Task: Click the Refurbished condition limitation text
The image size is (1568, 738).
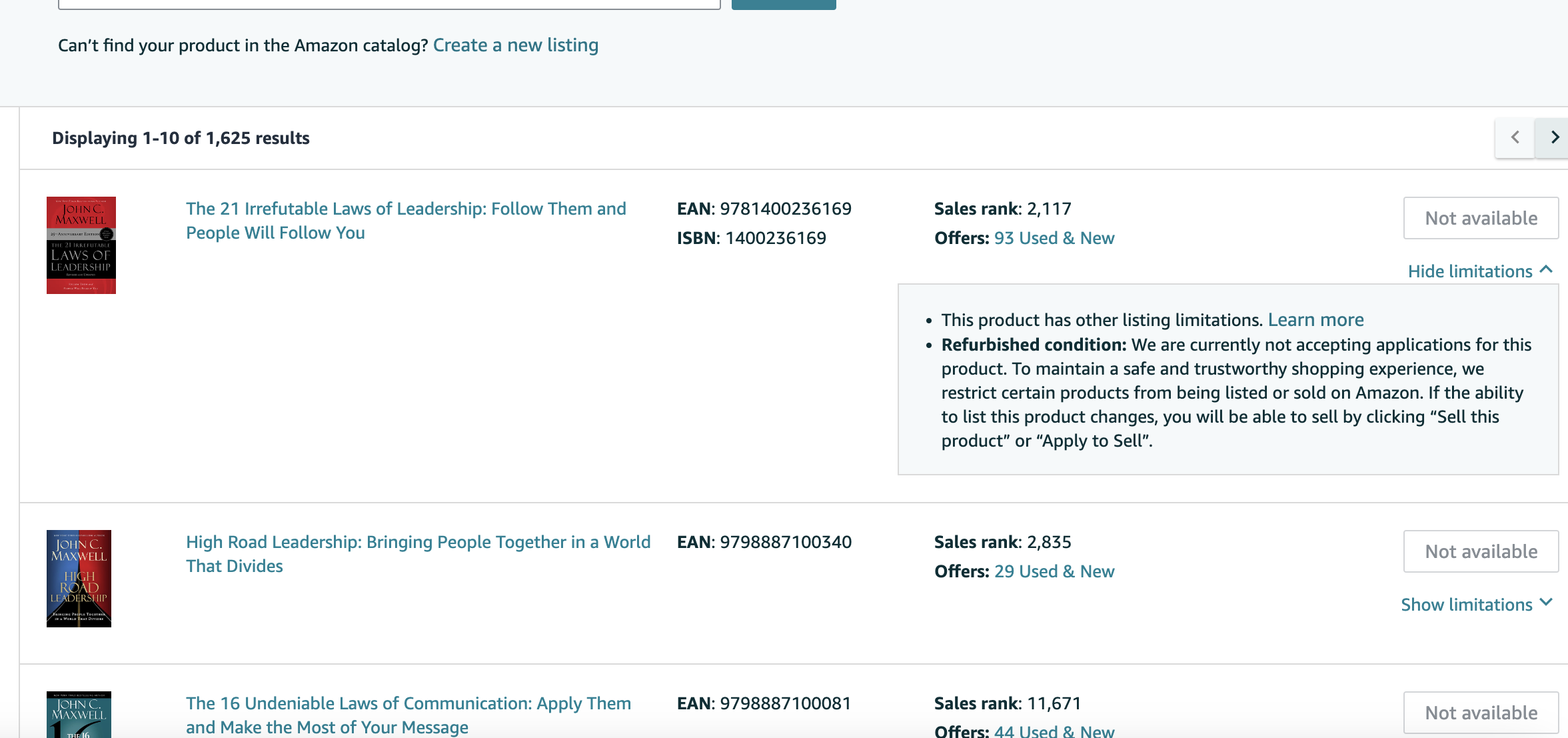Action: (1236, 393)
